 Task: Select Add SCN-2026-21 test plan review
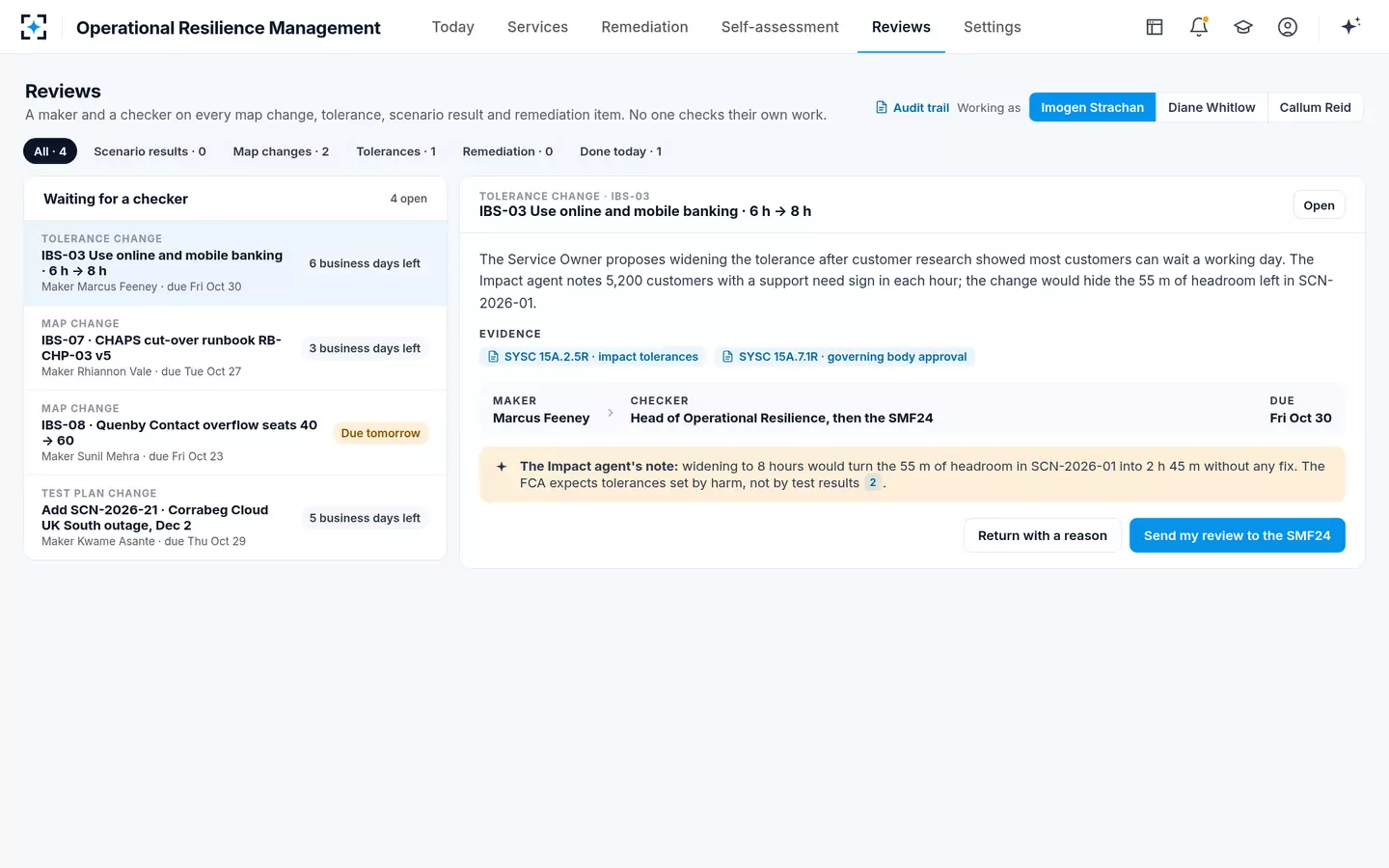235,518
